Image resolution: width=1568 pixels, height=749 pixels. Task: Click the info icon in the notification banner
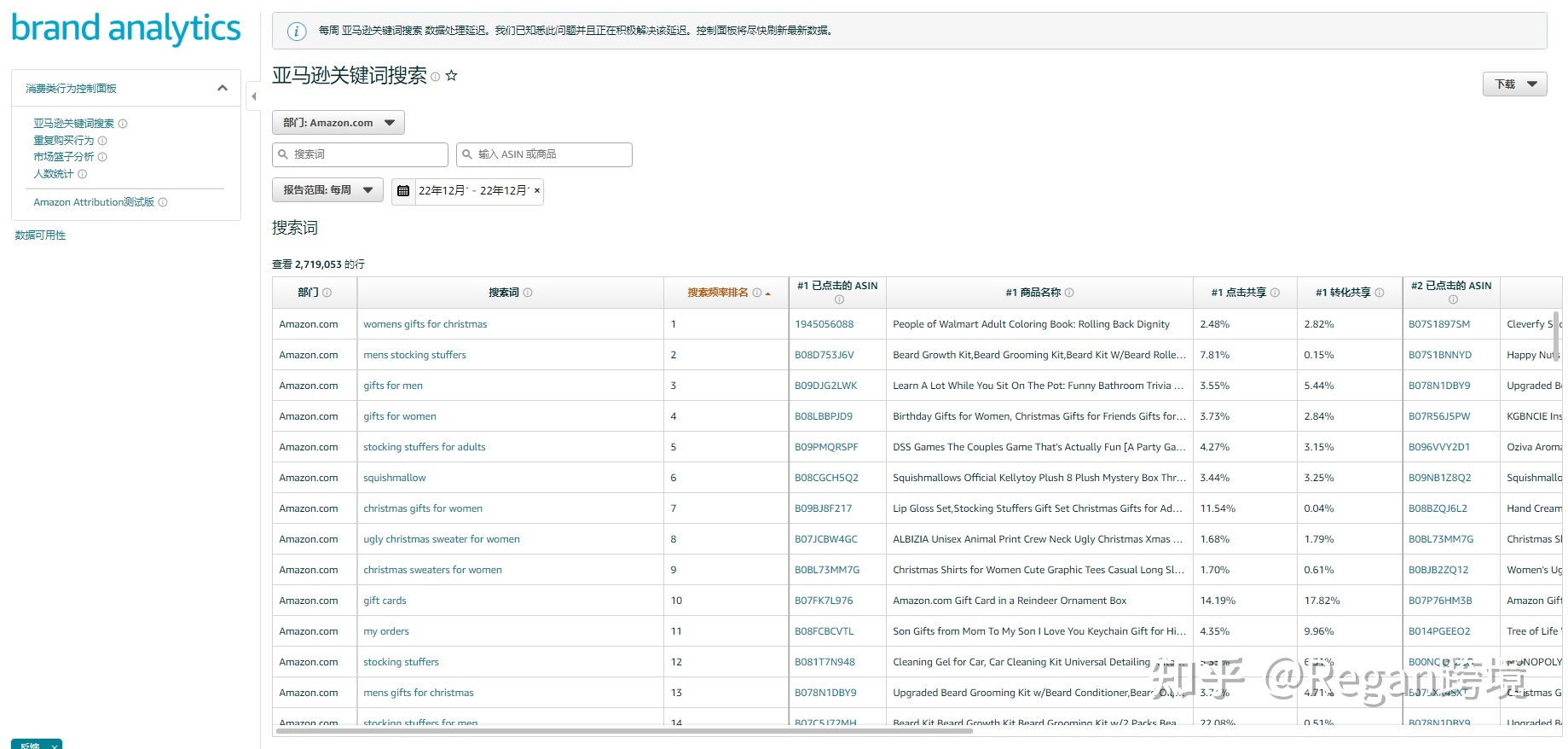point(297,32)
